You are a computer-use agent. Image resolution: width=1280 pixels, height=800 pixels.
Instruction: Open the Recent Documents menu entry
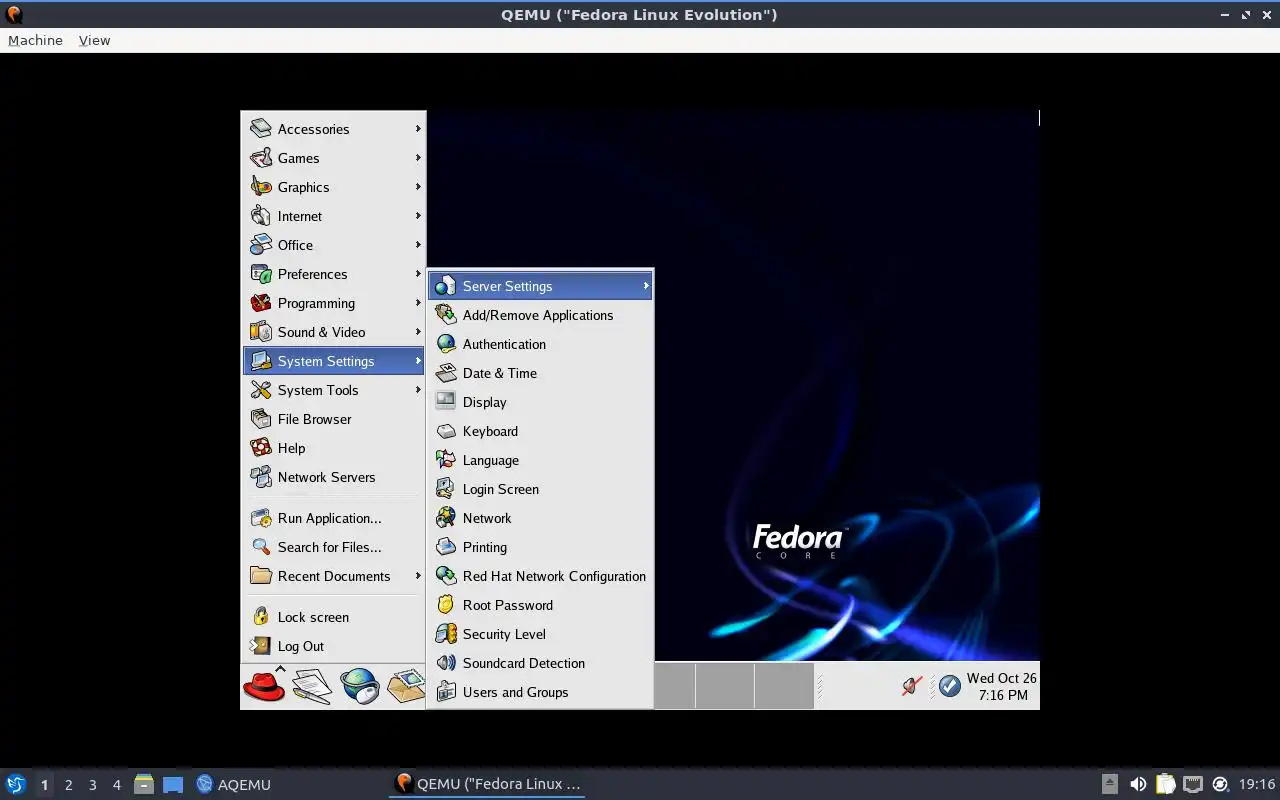[x=334, y=576]
